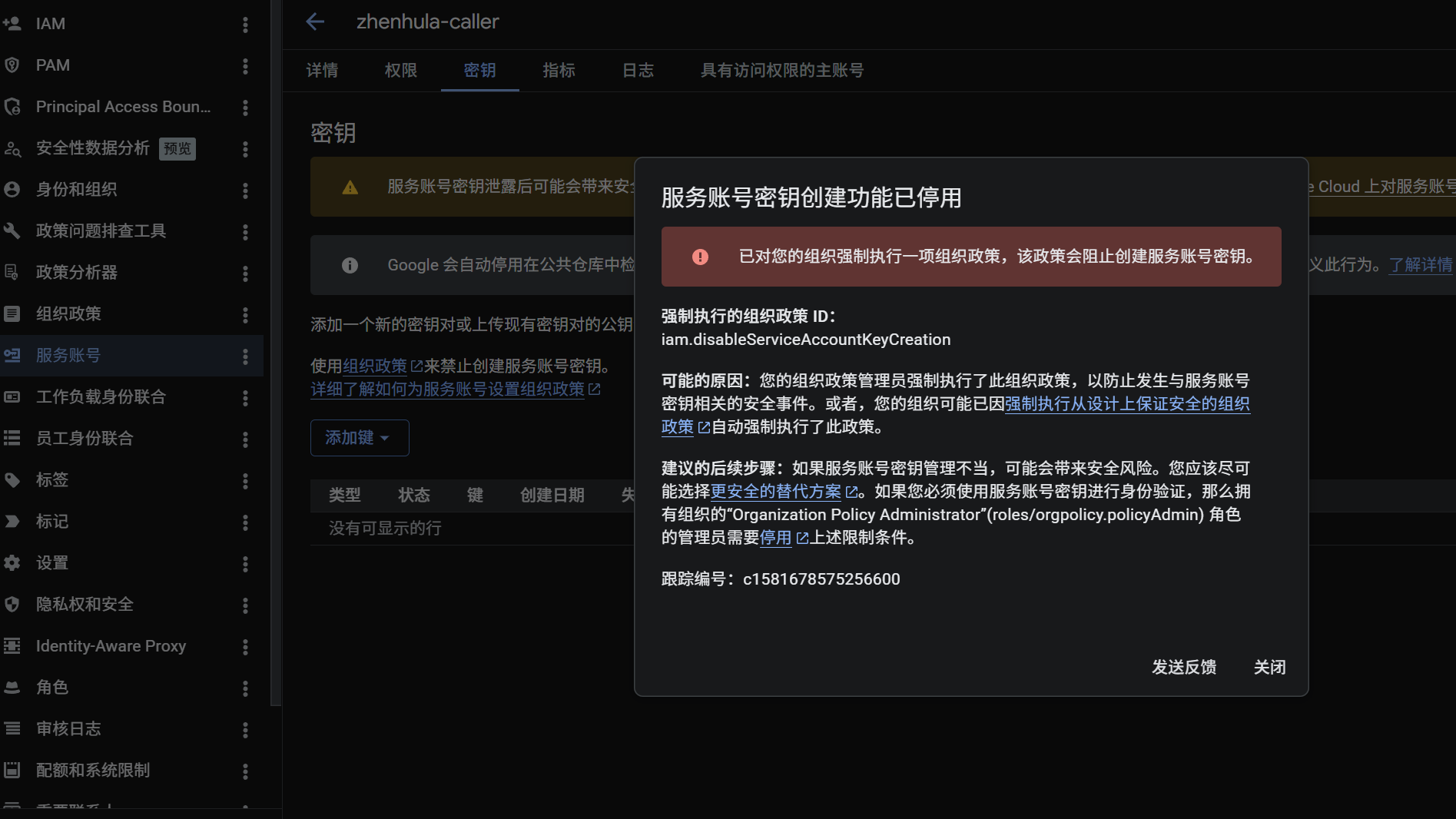Screen dimensions: 1456x819
Task: Click the 隐私权和安全 shield icon
Action: click(12, 605)
